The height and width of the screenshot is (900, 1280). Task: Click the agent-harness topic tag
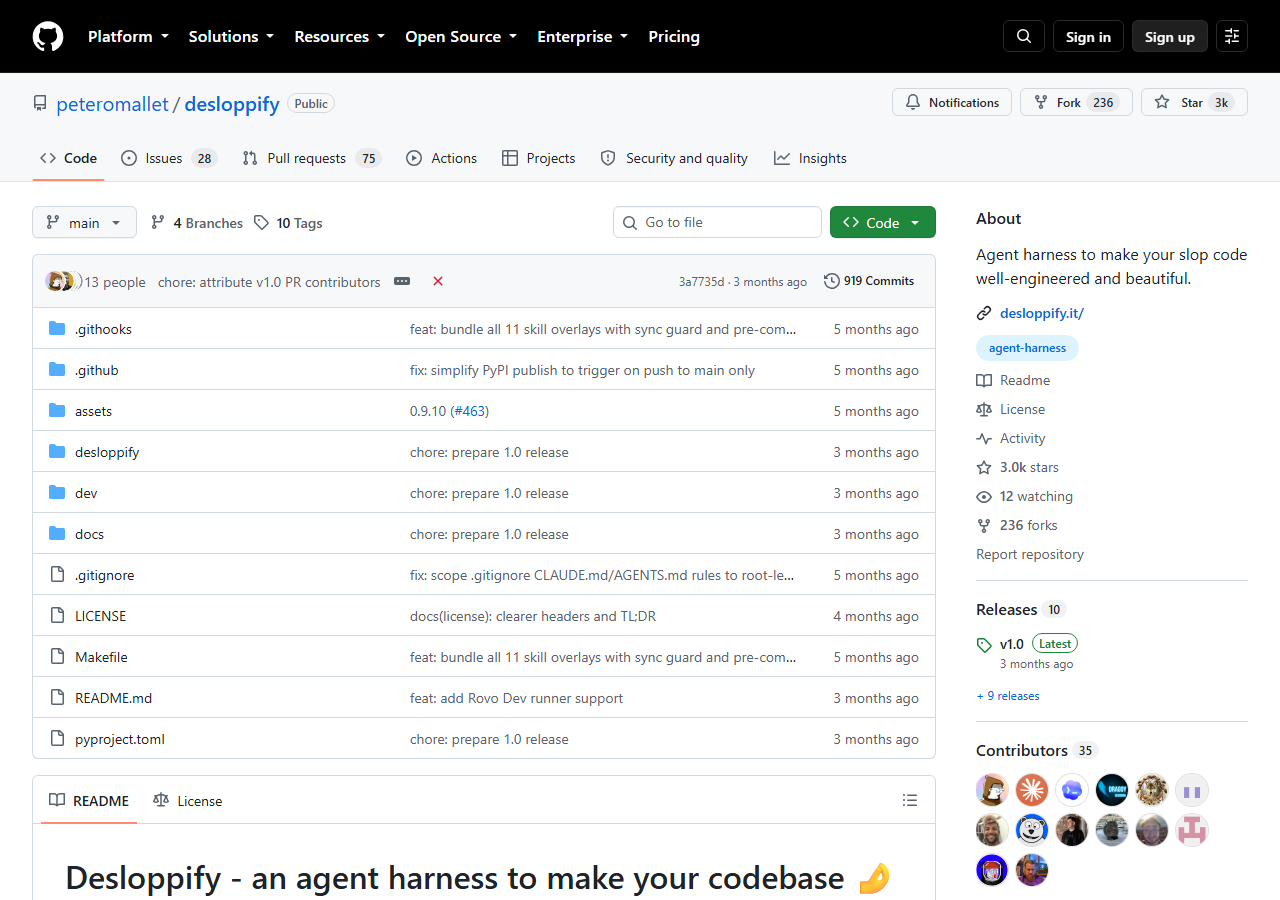pyautogui.click(x=1027, y=348)
